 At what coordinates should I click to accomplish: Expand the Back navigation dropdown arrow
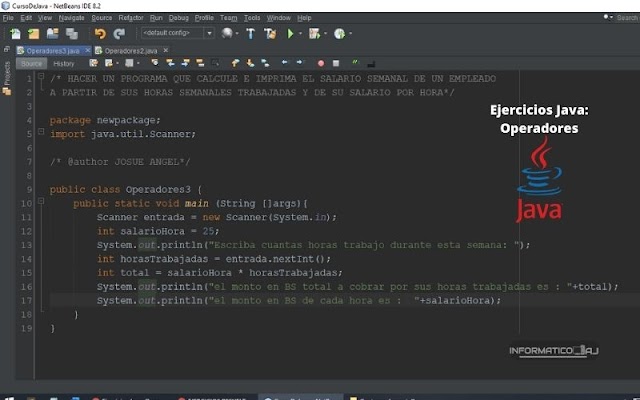[x=118, y=63]
